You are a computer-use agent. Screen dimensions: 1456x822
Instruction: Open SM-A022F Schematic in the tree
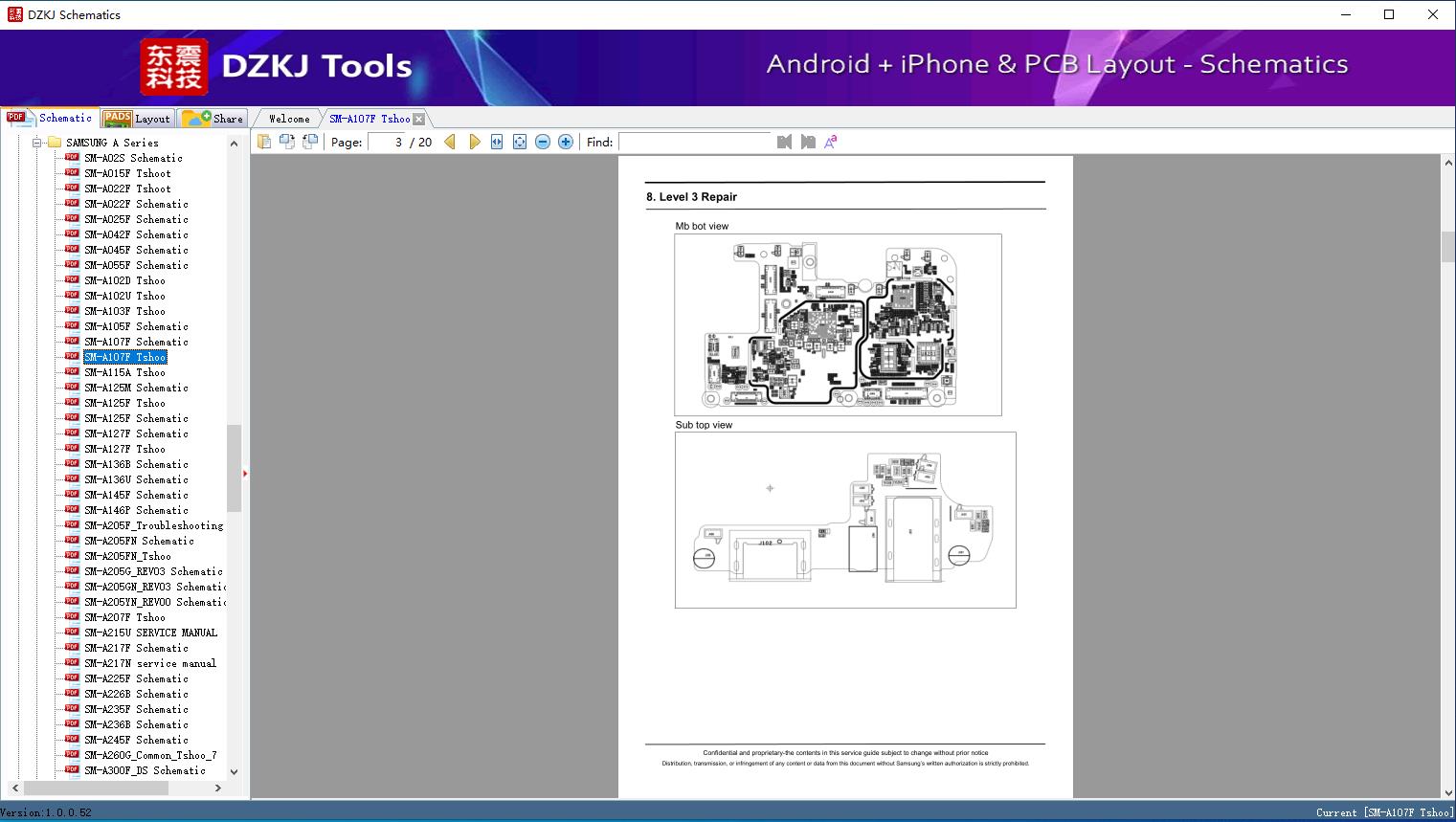pyautogui.click(x=136, y=204)
